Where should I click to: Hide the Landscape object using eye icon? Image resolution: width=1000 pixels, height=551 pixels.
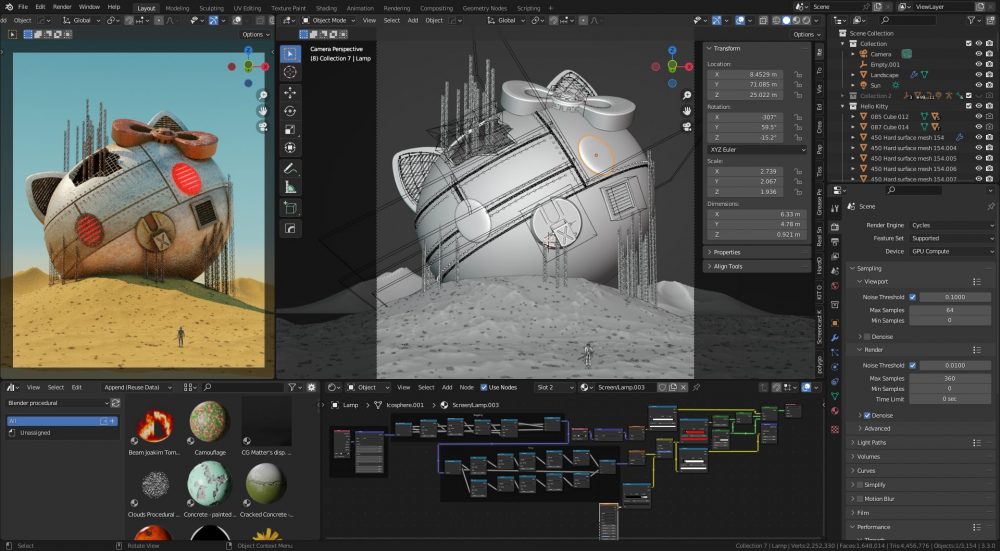coord(979,75)
